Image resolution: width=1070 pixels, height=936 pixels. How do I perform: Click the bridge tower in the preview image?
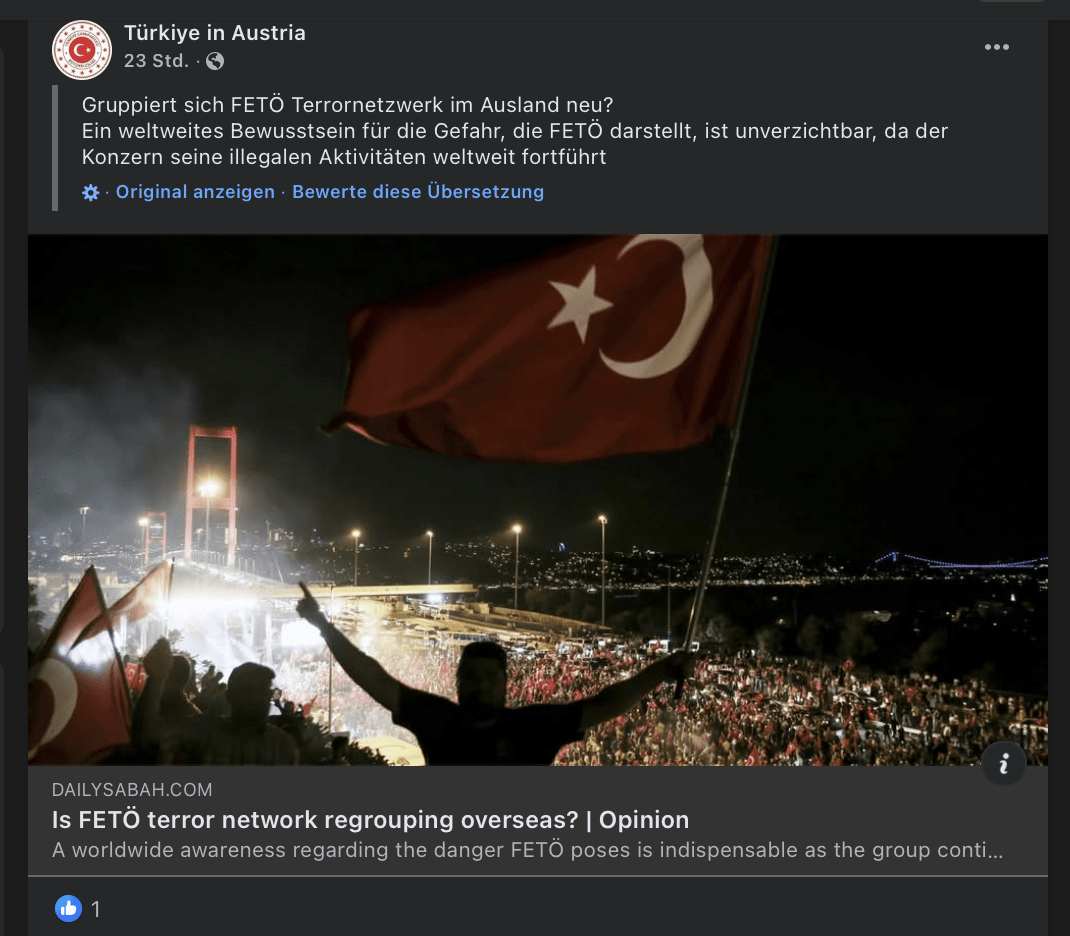tap(212, 495)
